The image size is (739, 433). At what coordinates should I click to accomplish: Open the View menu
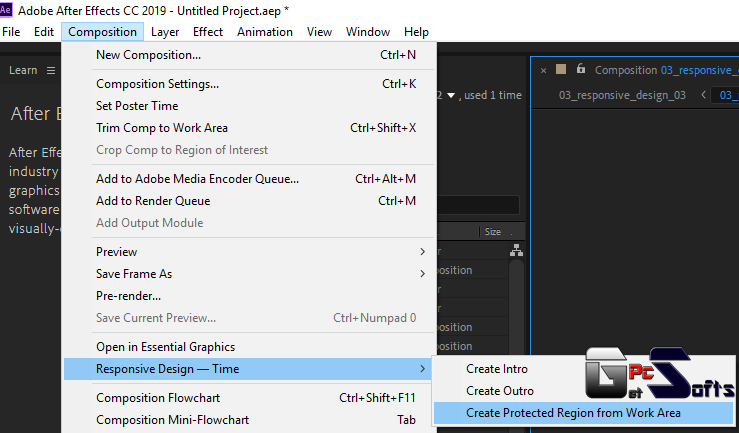319,32
